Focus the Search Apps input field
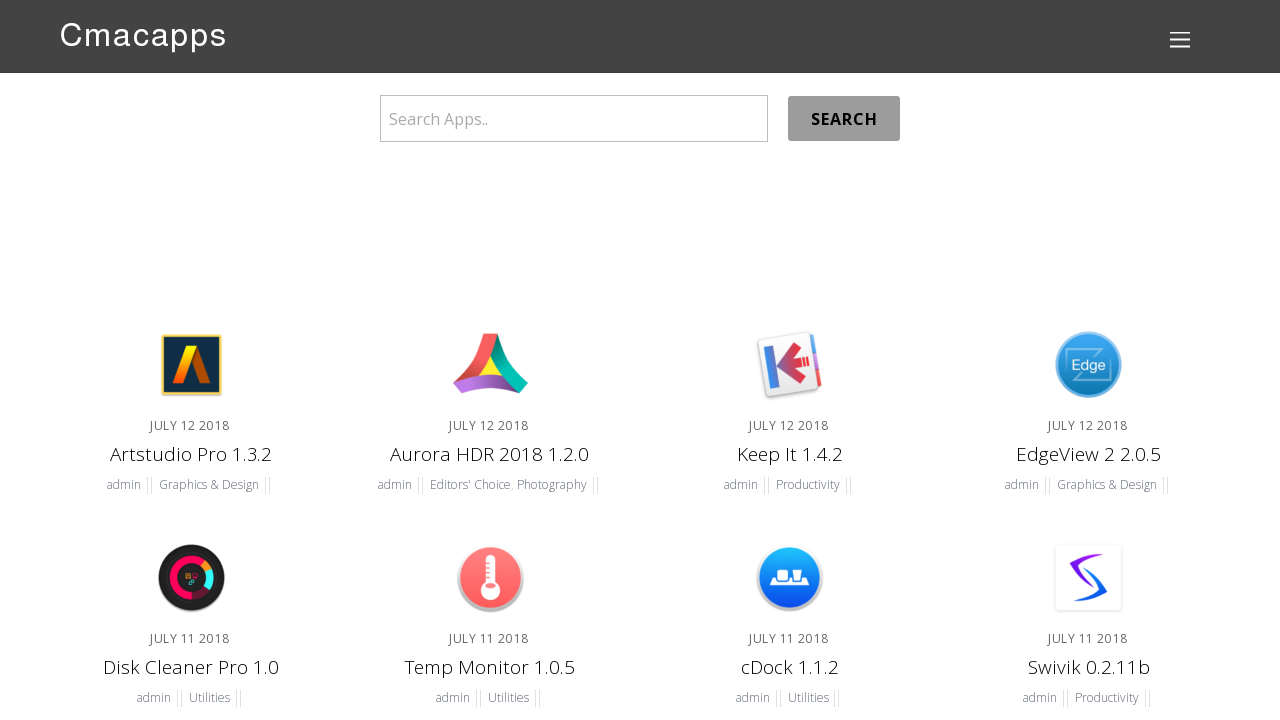The height and width of the screenshot is (720, 1280). (x=574, y=119)
